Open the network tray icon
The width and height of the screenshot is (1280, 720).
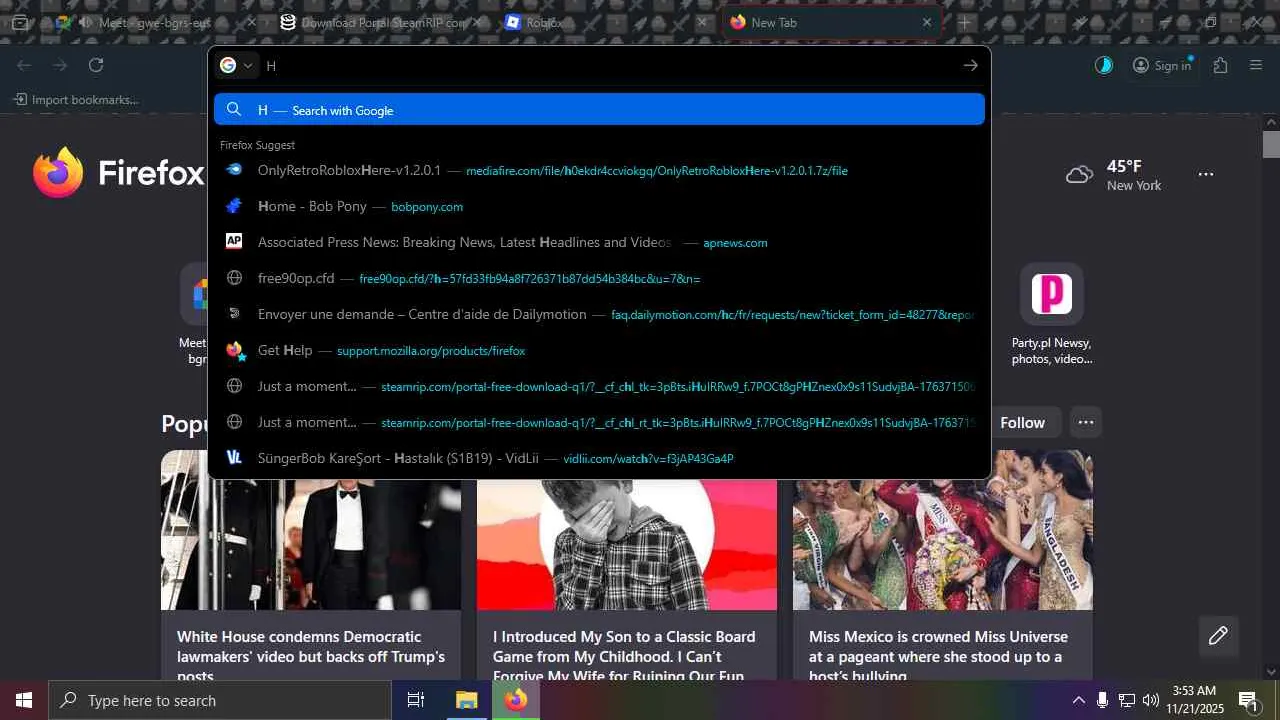point(1127,700)
